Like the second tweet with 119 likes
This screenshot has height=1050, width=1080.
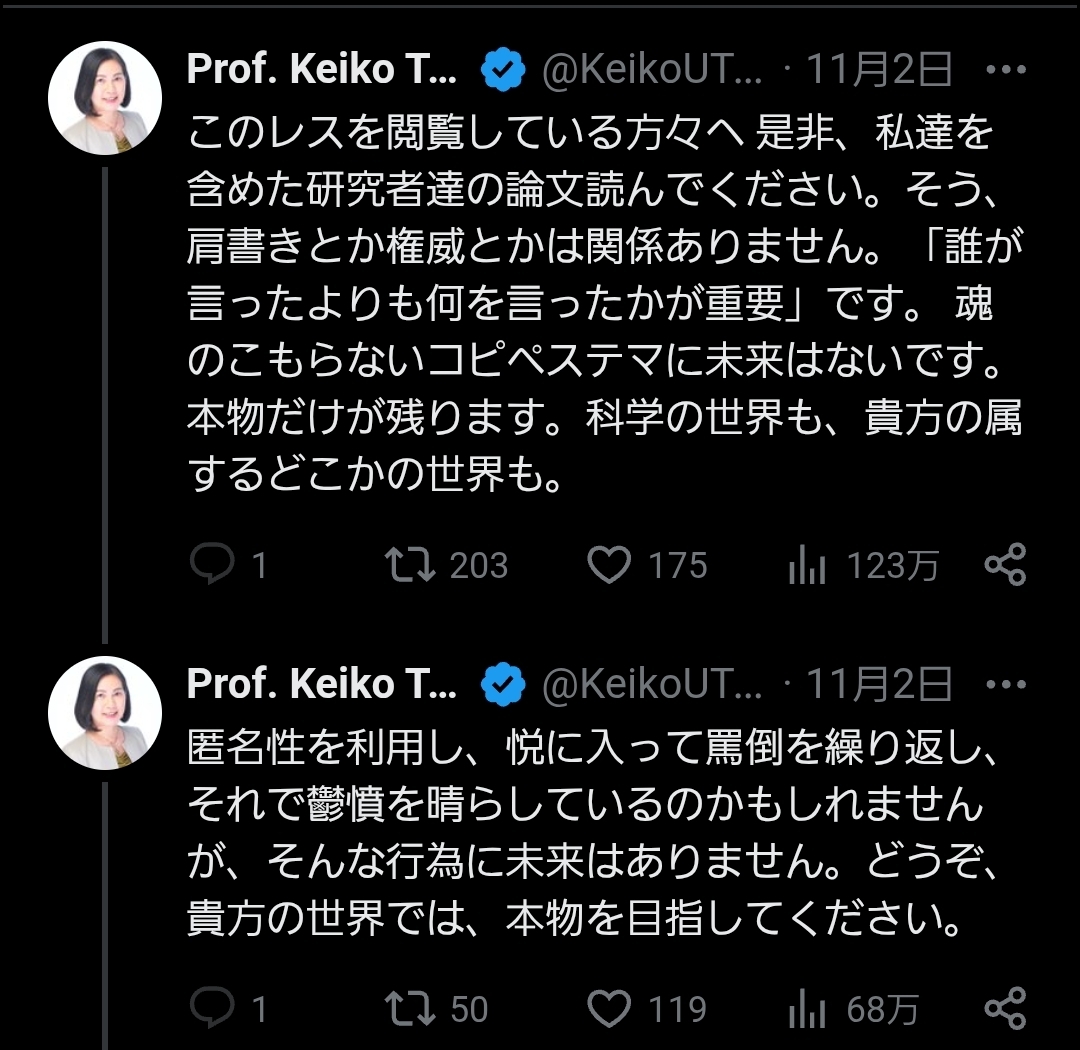tap(609, 1008)
